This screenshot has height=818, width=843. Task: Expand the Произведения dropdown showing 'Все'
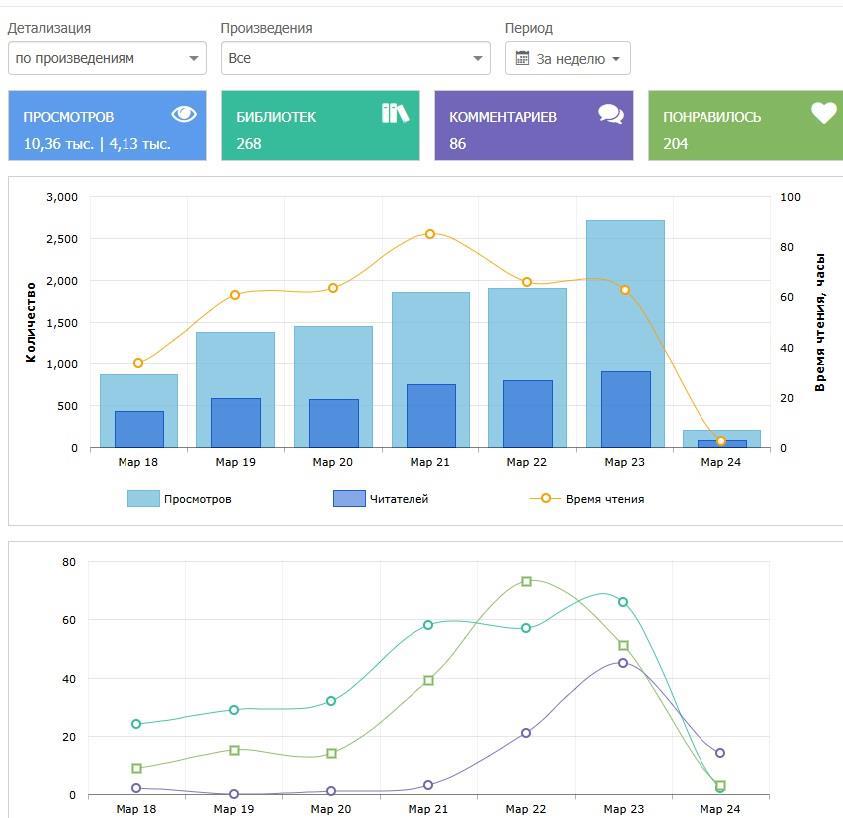coord(355,58)
